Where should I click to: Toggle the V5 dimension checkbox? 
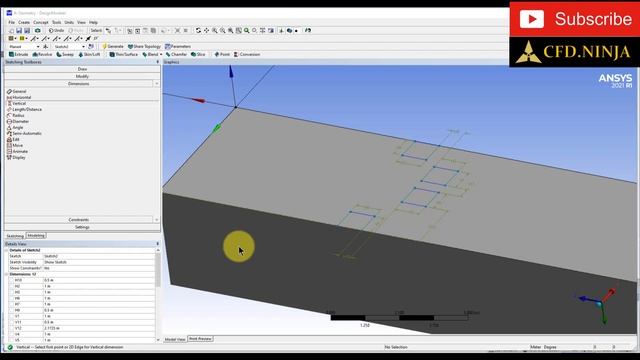[x=12, y=340]
